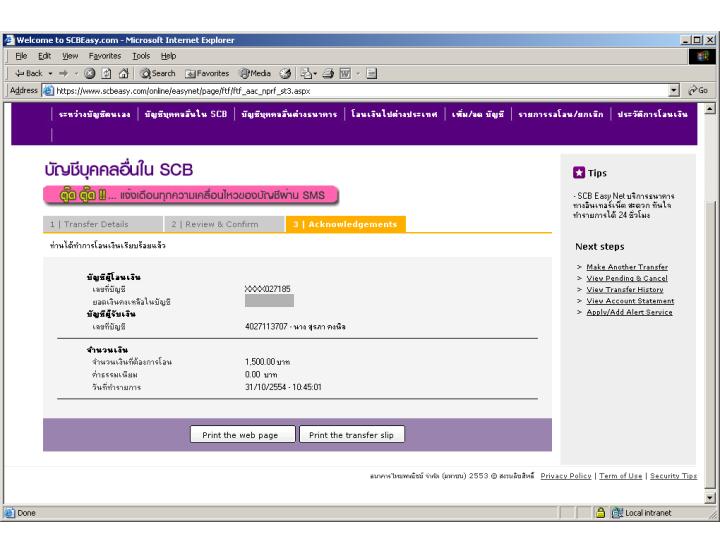This screenshot has width=720, height=540.
Task: Print using the printer toolbar icon
Action: click(x=328, y=73)
